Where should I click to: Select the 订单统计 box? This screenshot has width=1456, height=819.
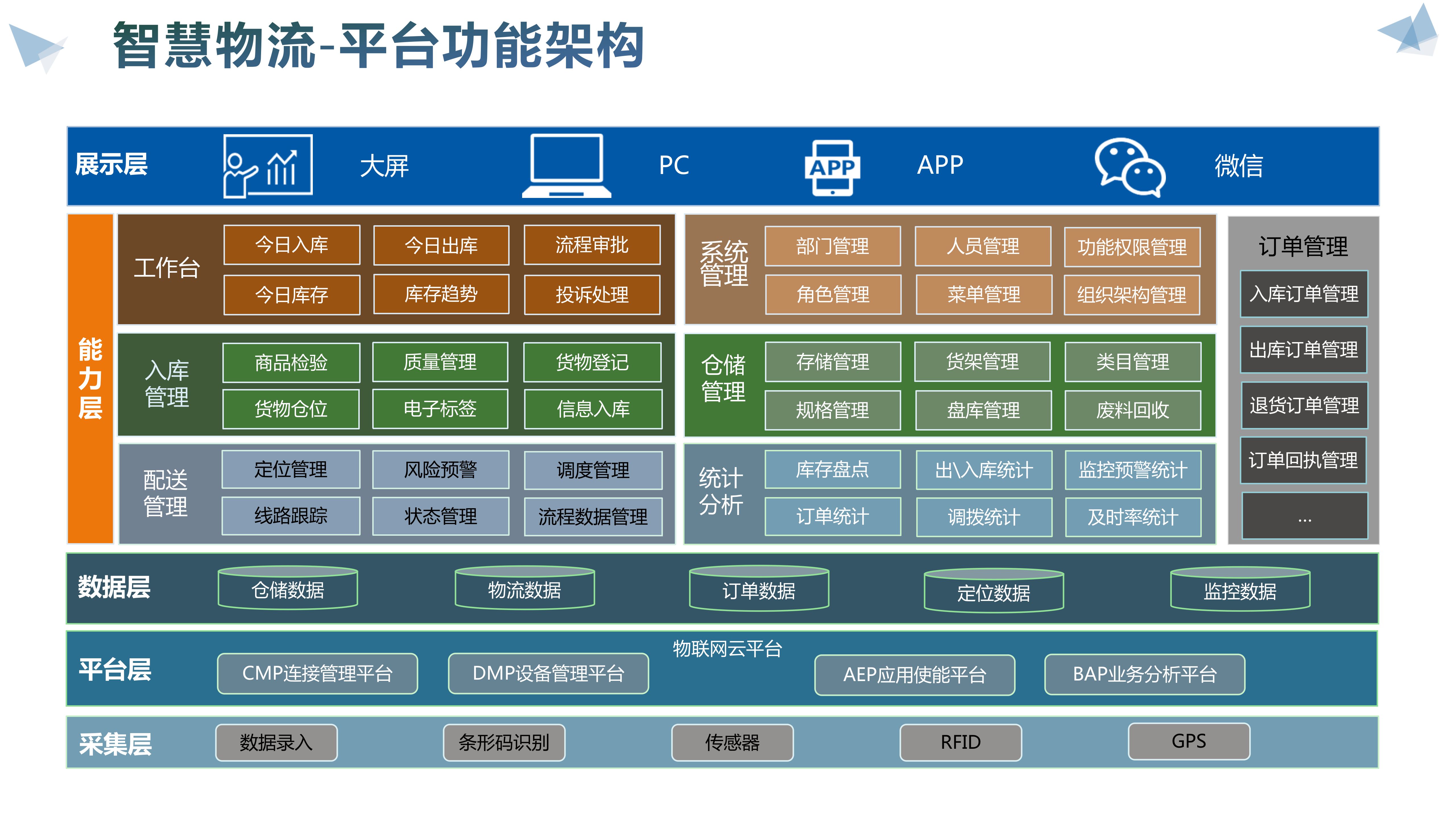click(x=833, y=517)
